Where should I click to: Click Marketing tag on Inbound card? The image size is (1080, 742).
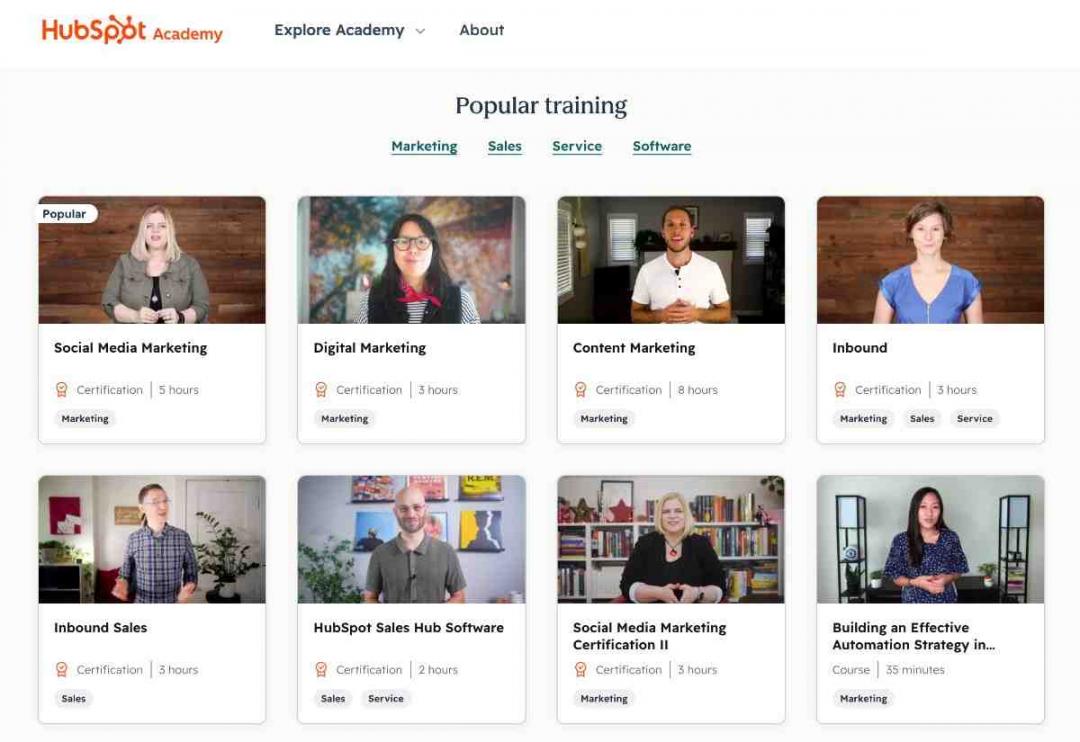point(864,418)
